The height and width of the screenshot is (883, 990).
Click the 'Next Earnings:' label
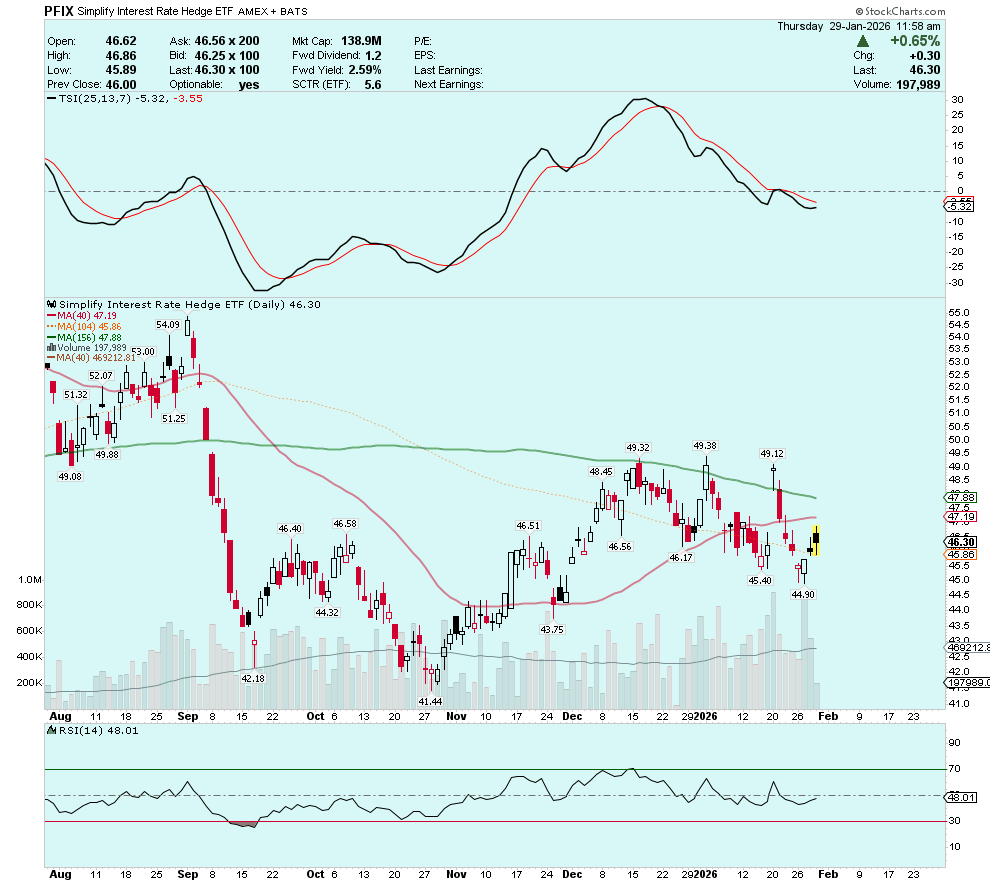(x=449, y=85)
